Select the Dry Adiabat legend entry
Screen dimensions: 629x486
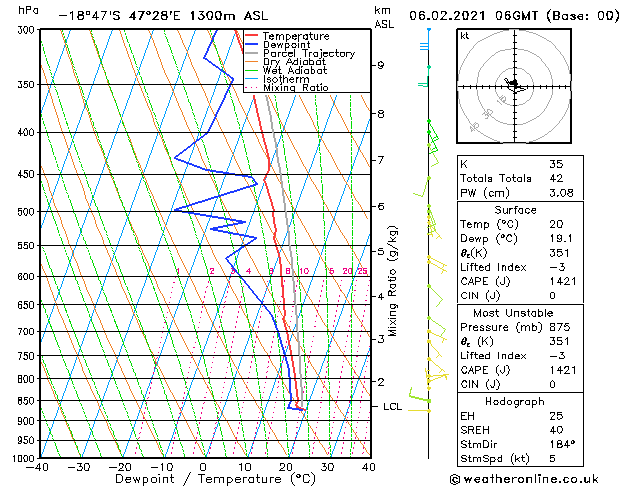coord(291,62)
